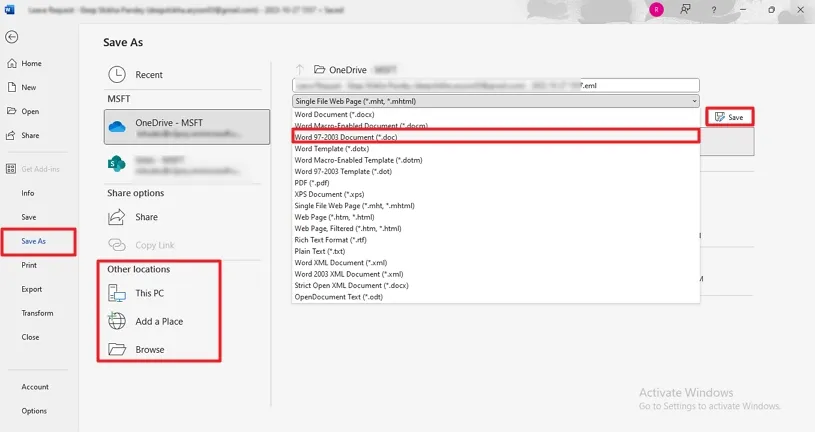Image resolution: width=815 pixels, height=432 pixels.
Task: Select Save in the left menu
Action: (29, 217)
